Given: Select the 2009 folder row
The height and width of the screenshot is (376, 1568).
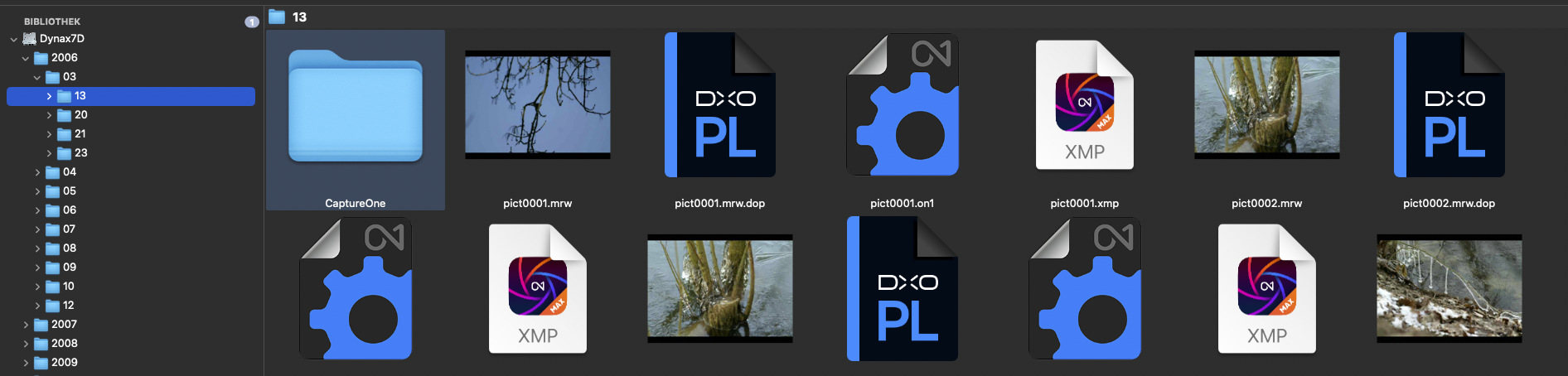Looking at the screenshot, I should point(131,363).
